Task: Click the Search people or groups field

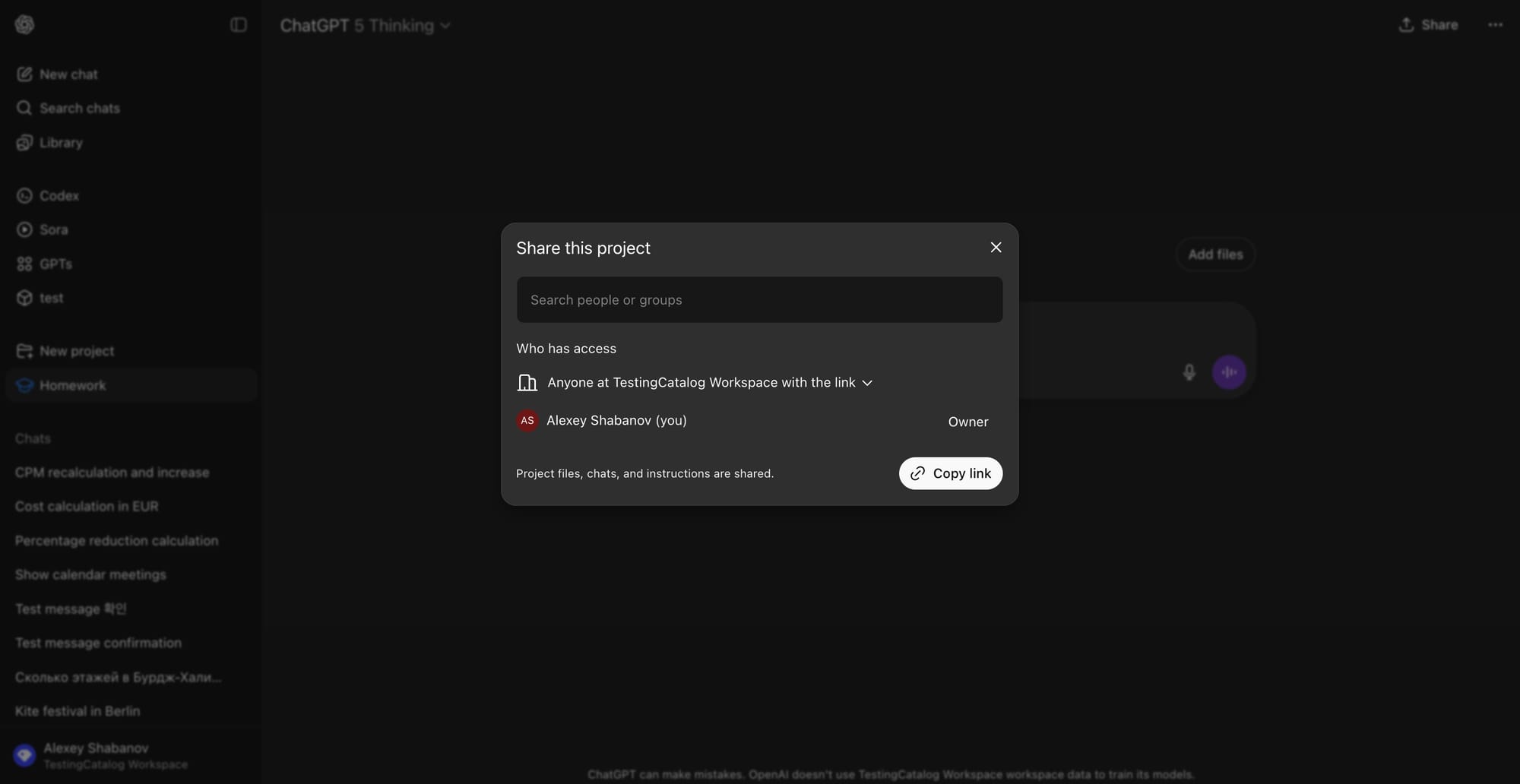Action: coord(759,299)
